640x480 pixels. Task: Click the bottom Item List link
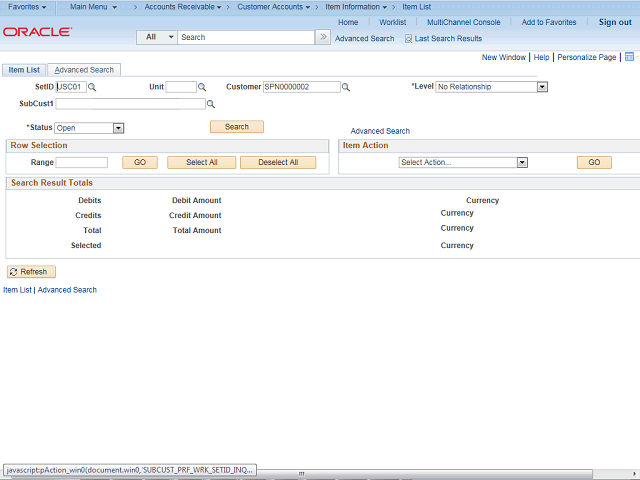coord(17,290)
